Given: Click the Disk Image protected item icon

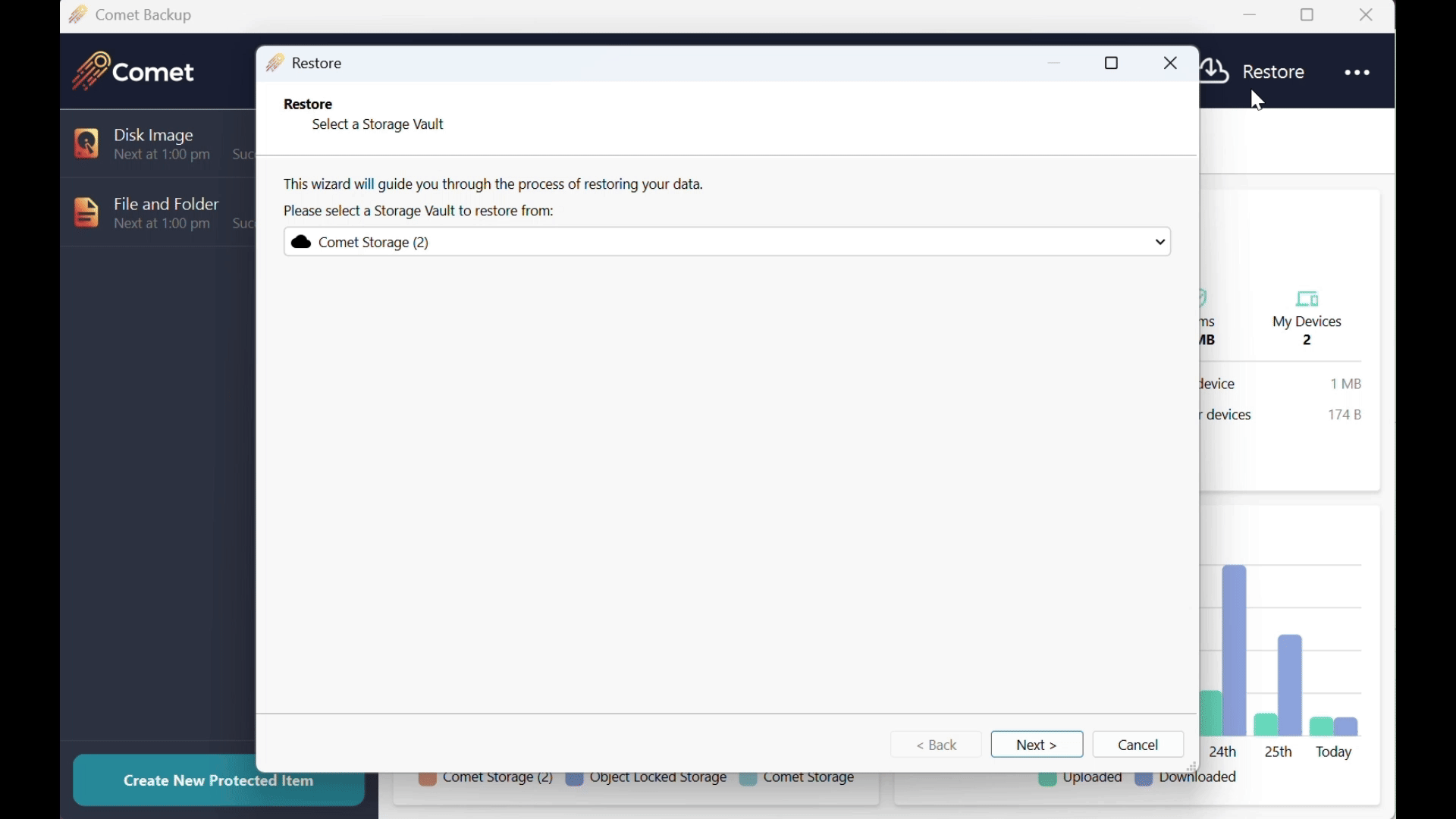Looking at the screenshot, I should coord(86,143).
